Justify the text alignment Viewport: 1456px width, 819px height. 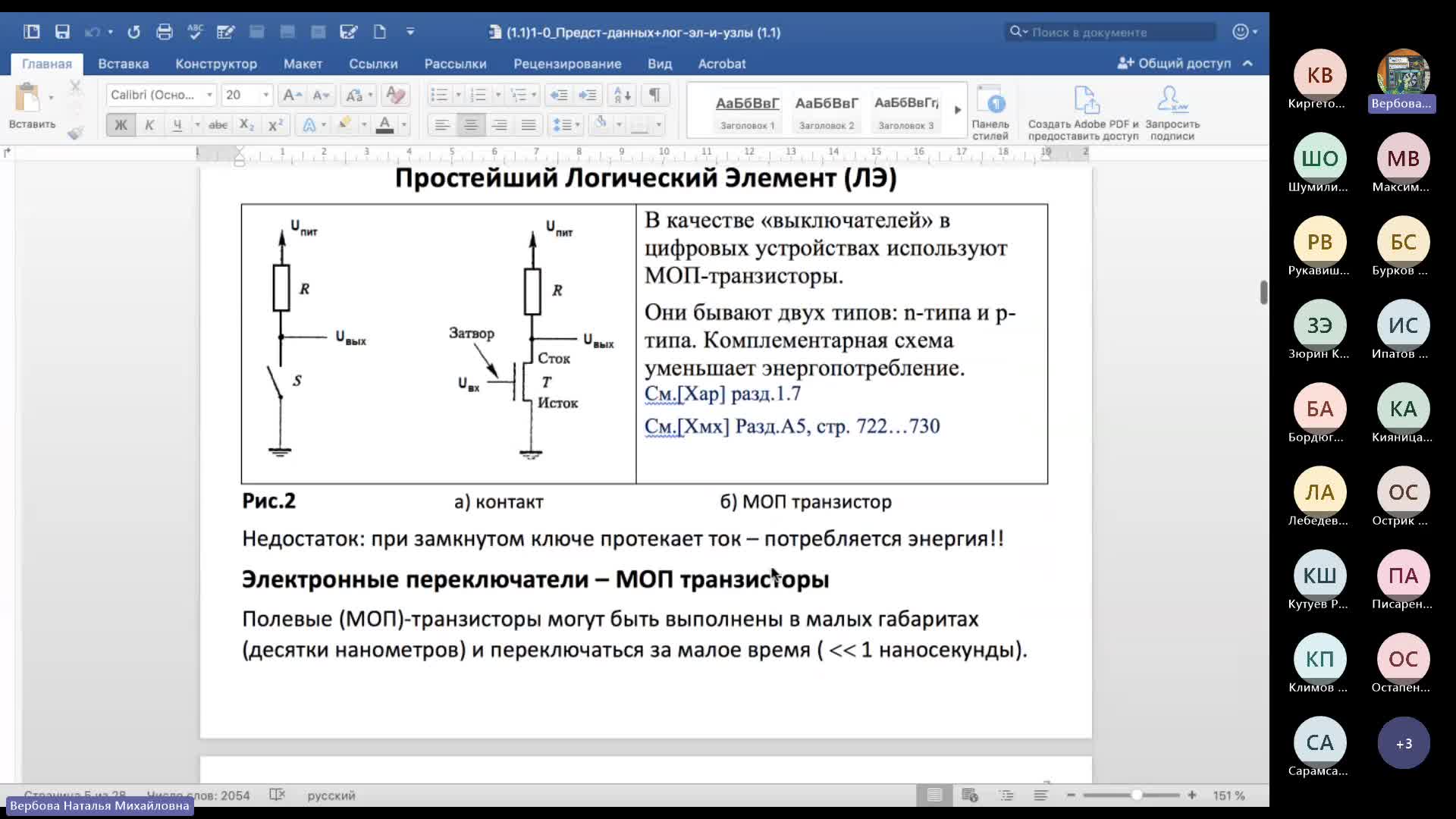(529, 124)
